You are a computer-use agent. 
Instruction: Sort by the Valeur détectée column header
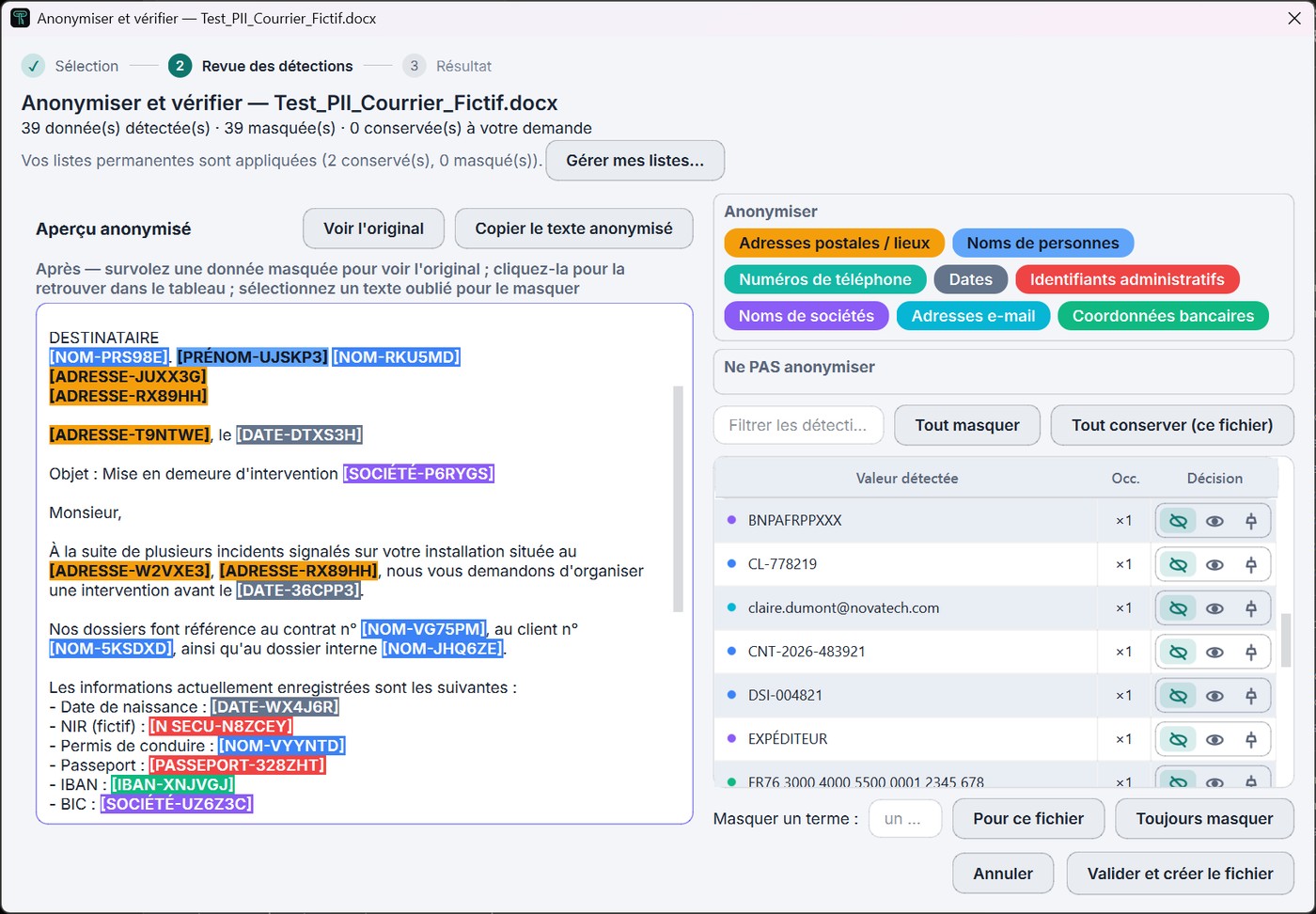(906, 479)
